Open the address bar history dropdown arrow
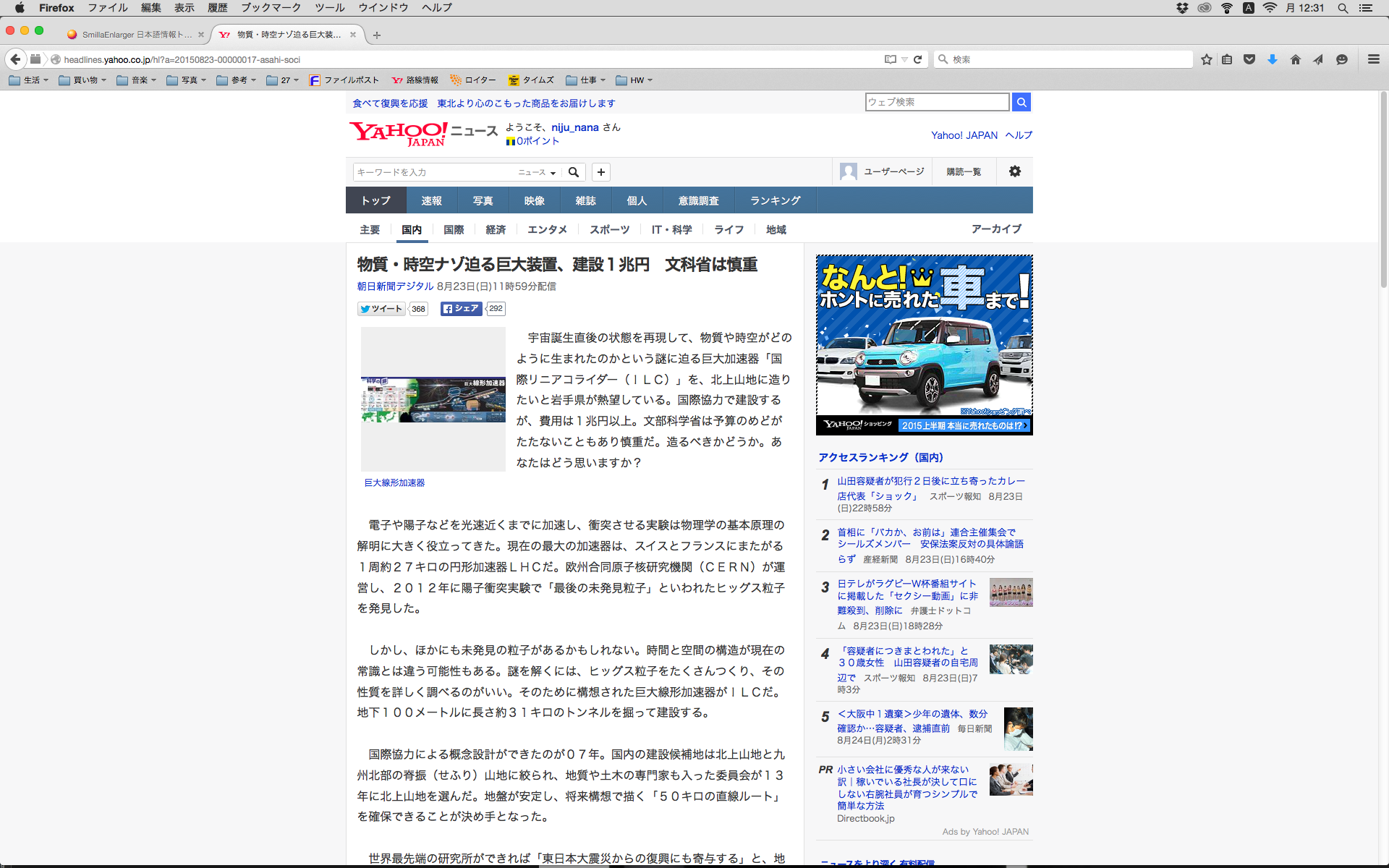1389x868 pixels. tap(904, 59)
